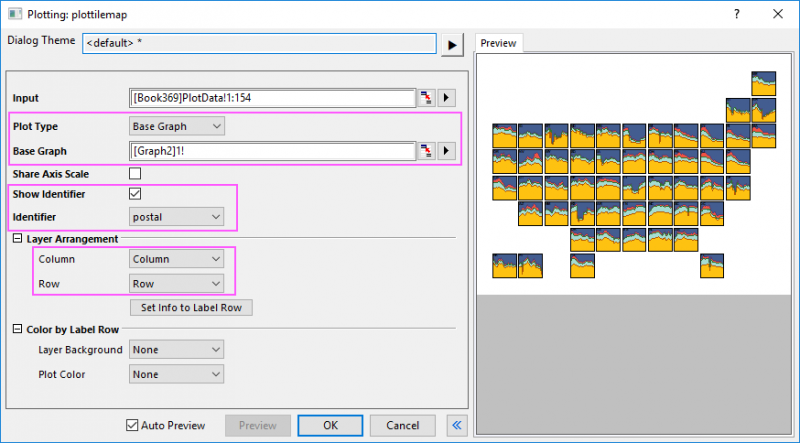The height and width of the screenshot is (443, 800).
Task: Click the question mark help button
Action: (x=737, y=14)
